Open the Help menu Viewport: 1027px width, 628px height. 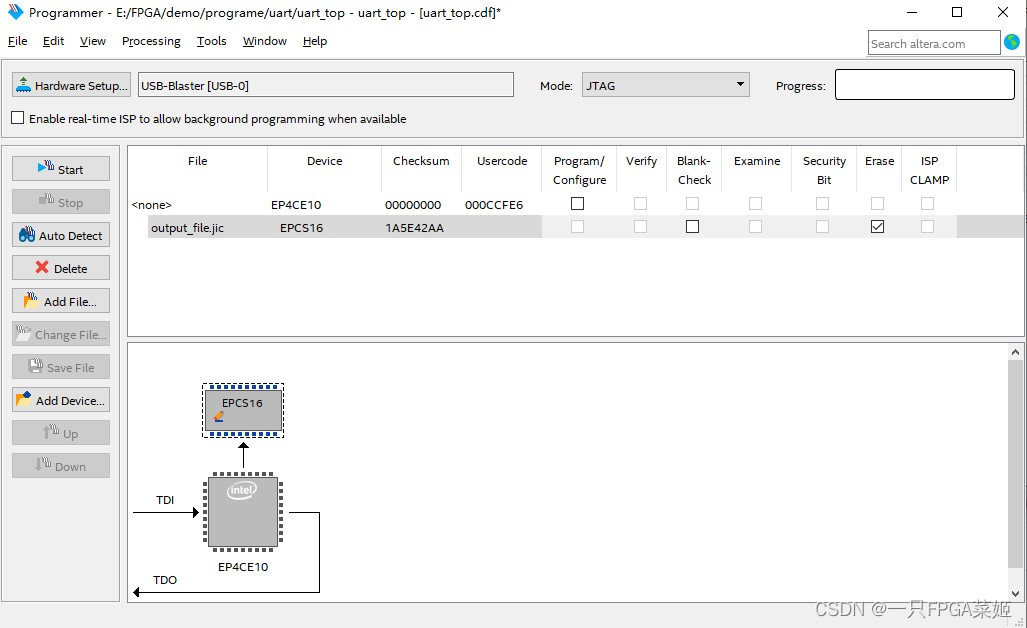point(314,41)
